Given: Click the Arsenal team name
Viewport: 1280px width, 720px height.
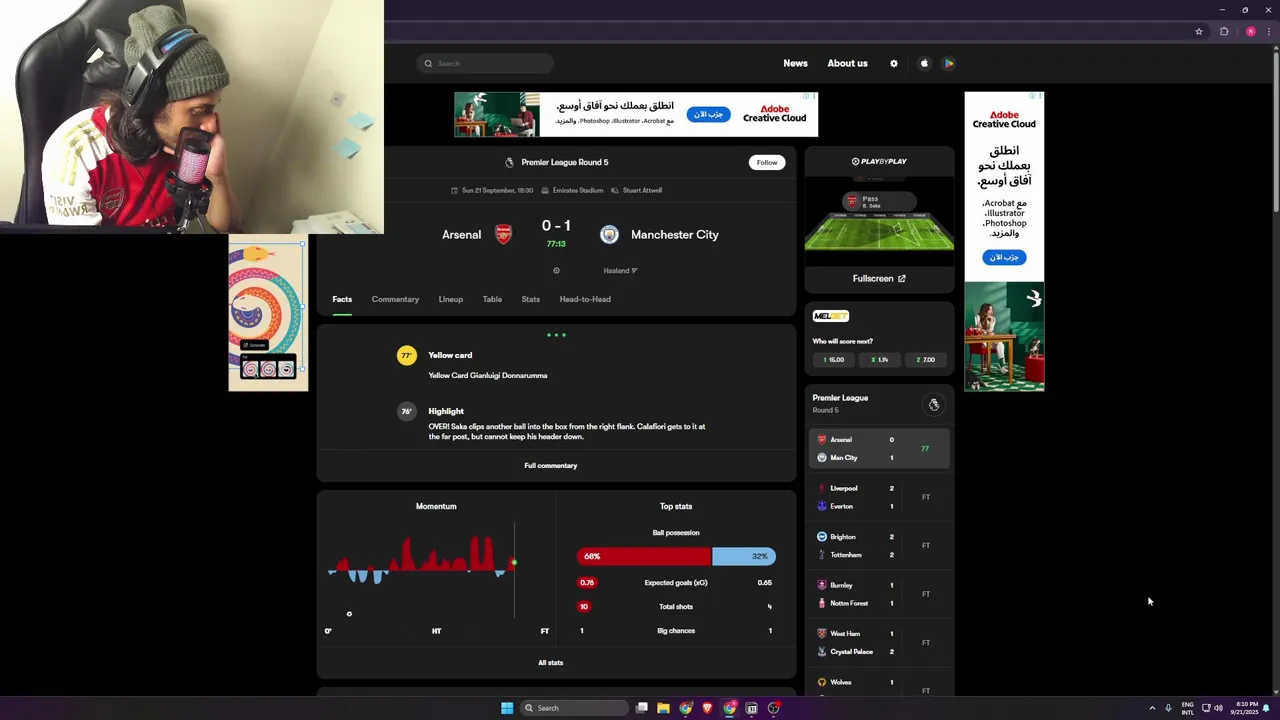Looking at the screenshot, I should 461,234.
